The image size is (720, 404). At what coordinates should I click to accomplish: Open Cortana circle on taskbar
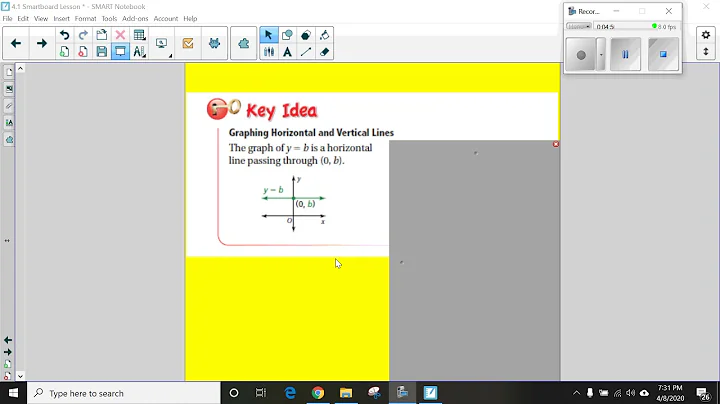[234, 393]
